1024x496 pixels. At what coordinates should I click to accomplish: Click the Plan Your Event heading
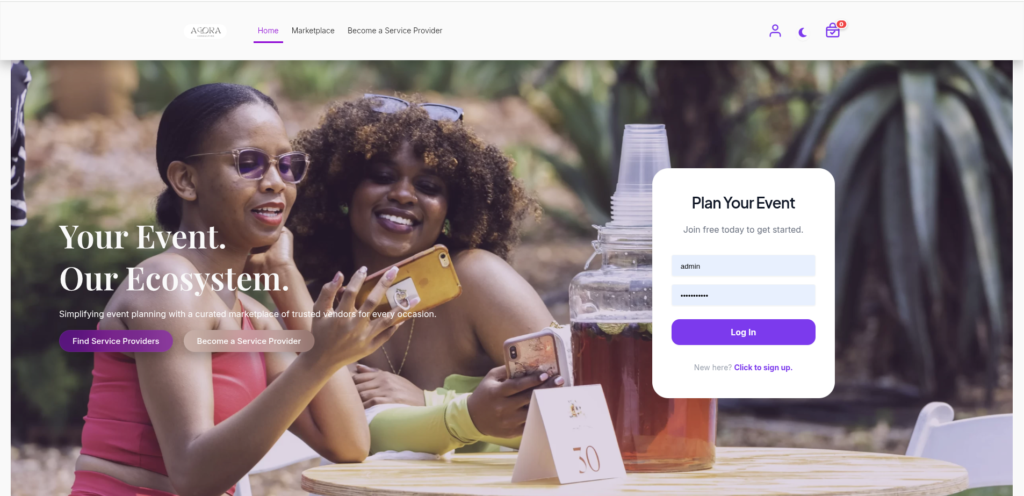point(743,203)
